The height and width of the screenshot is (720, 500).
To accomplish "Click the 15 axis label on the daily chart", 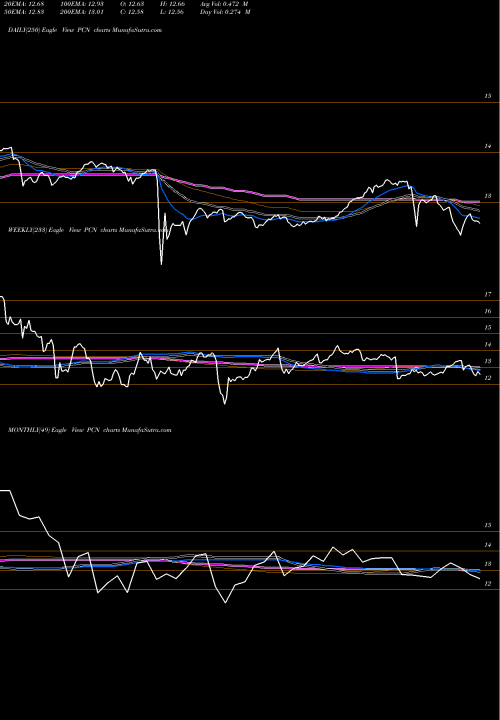I will click(x=488, y=96).
